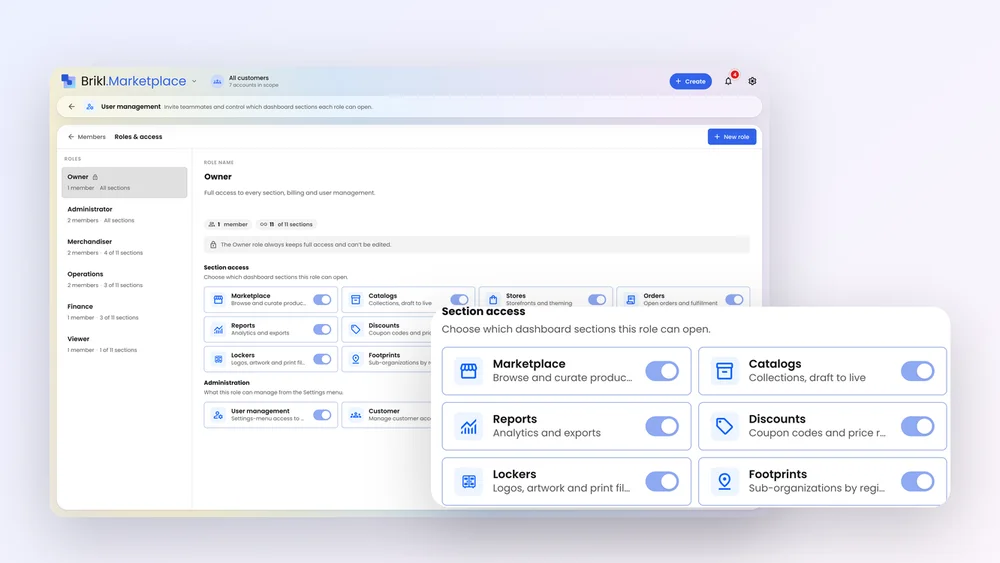Toggle Stores section access switch
The image size is (1000, 563).
tap(597, 300)
